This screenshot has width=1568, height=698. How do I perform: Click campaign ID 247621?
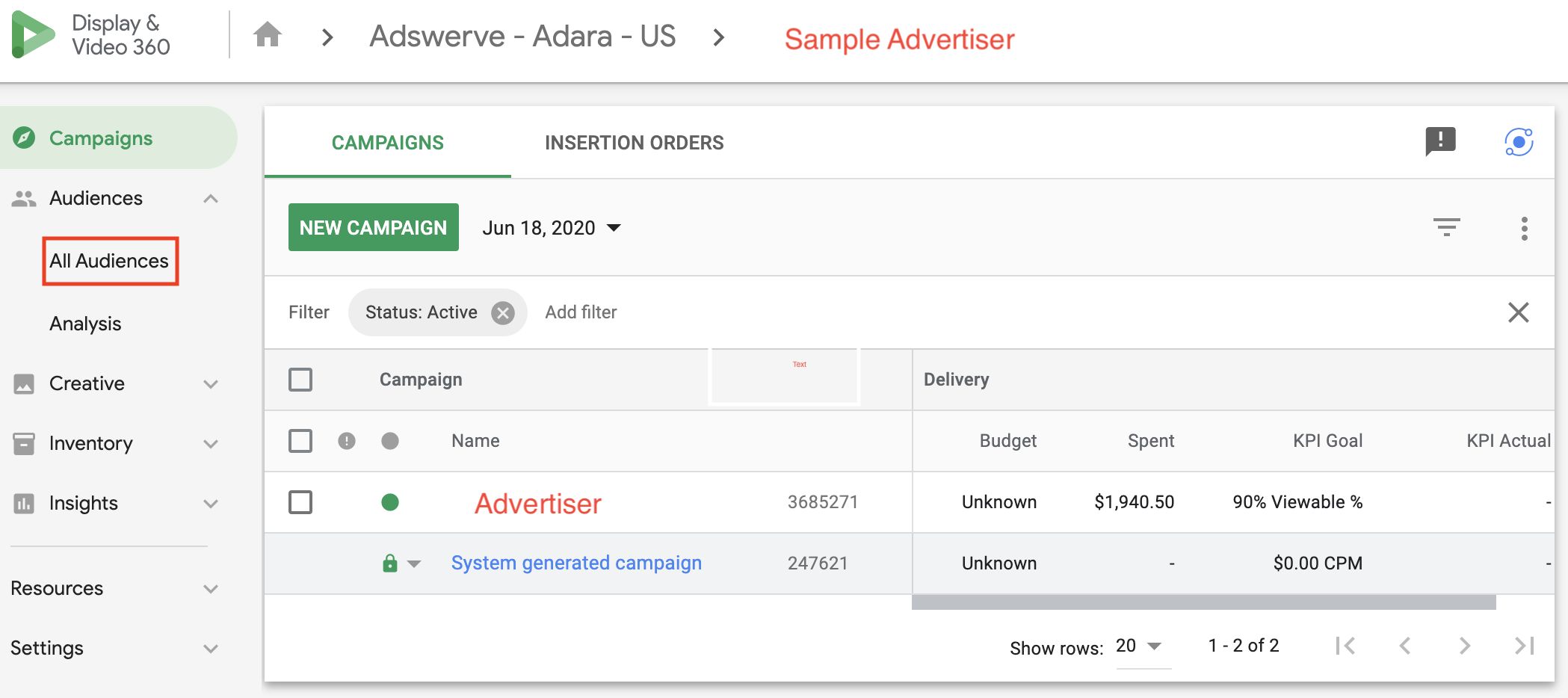coord(818,563)
